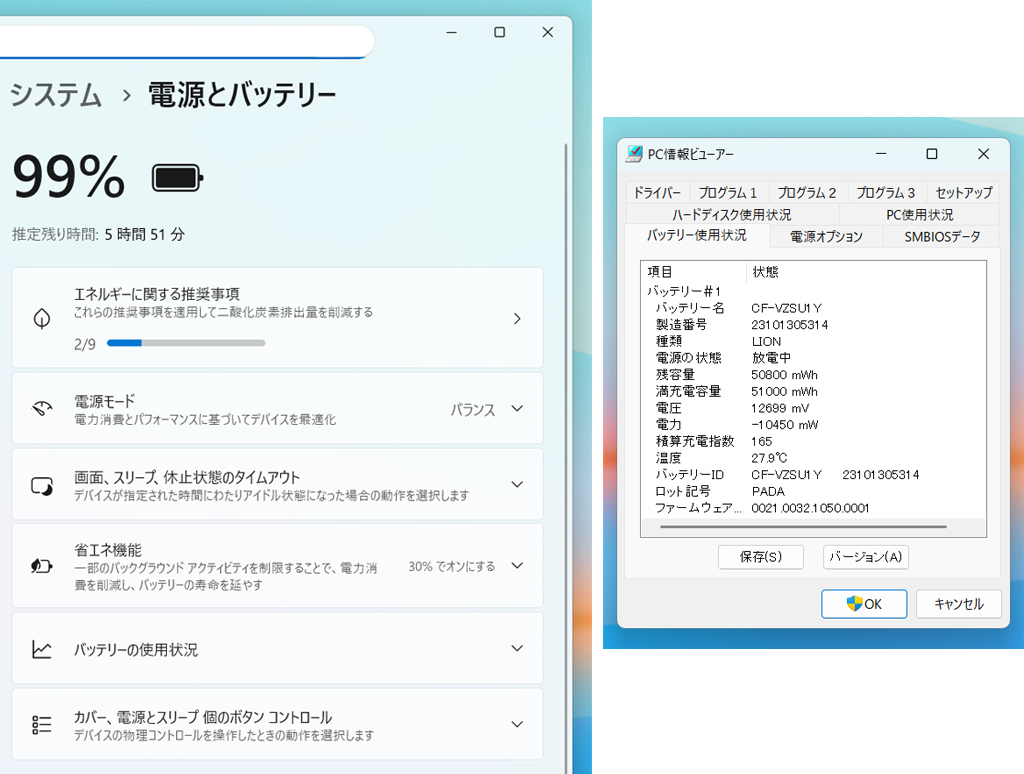Image resolution: width=1024 pixels, height=774 pixels.
Task: Click the PC情報ビューアー title bar icon
Action: [634, 154]
